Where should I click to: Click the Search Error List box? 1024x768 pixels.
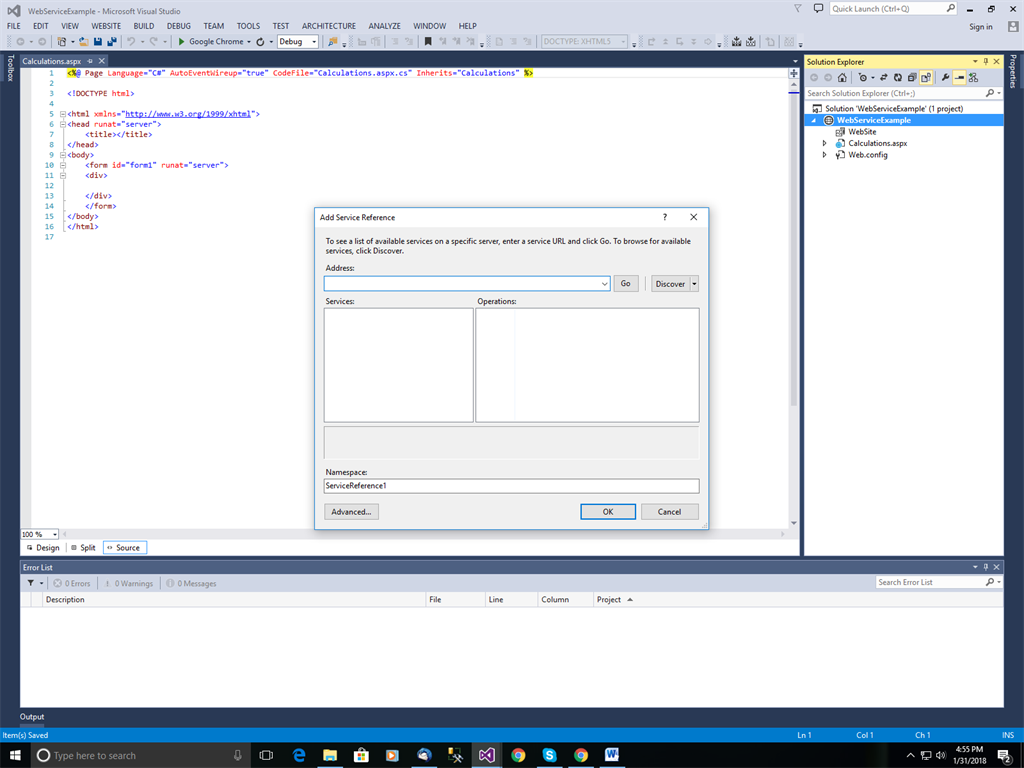[x=932, y=582]
